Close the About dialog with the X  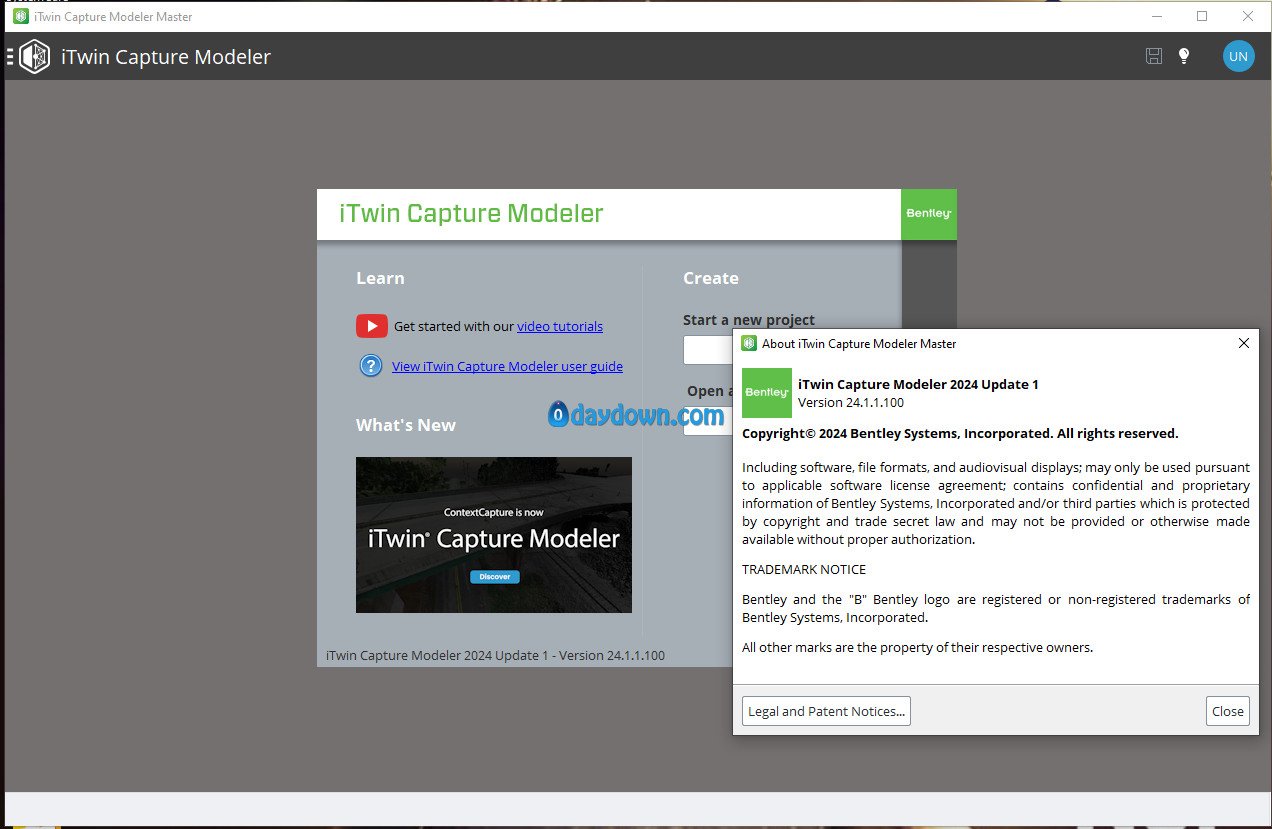[x=1244, y=343]
